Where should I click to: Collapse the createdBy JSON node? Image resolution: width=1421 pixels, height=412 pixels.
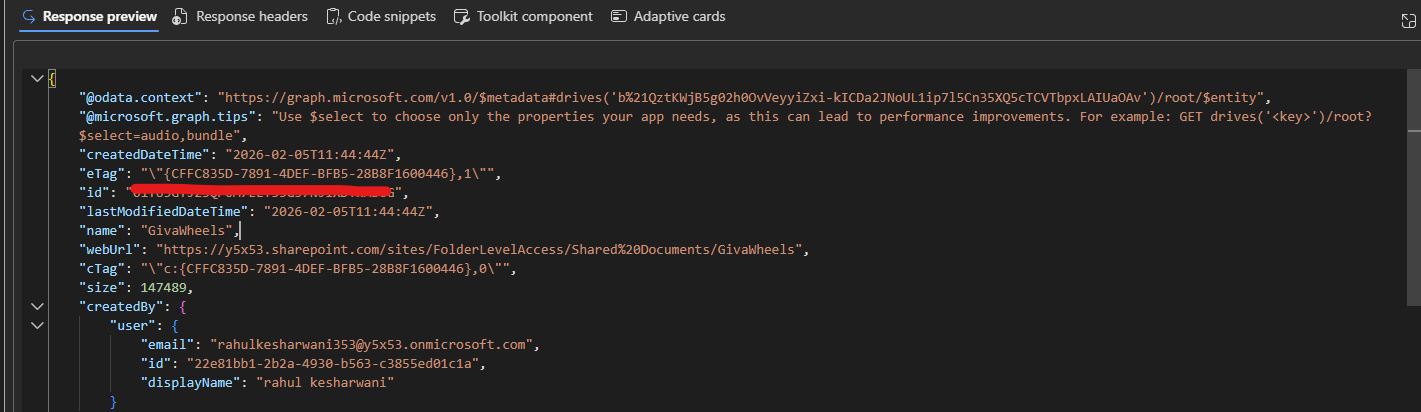click(37, 306)
